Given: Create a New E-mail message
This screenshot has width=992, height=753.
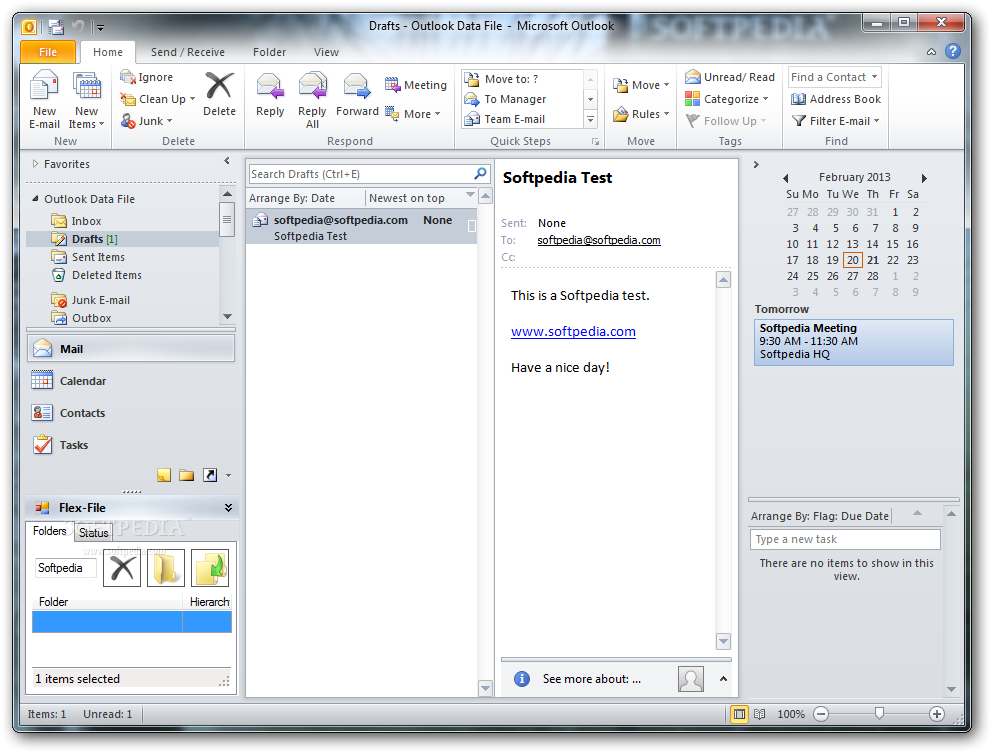Looking at the screenshot, I should click(x=44, y=99).
